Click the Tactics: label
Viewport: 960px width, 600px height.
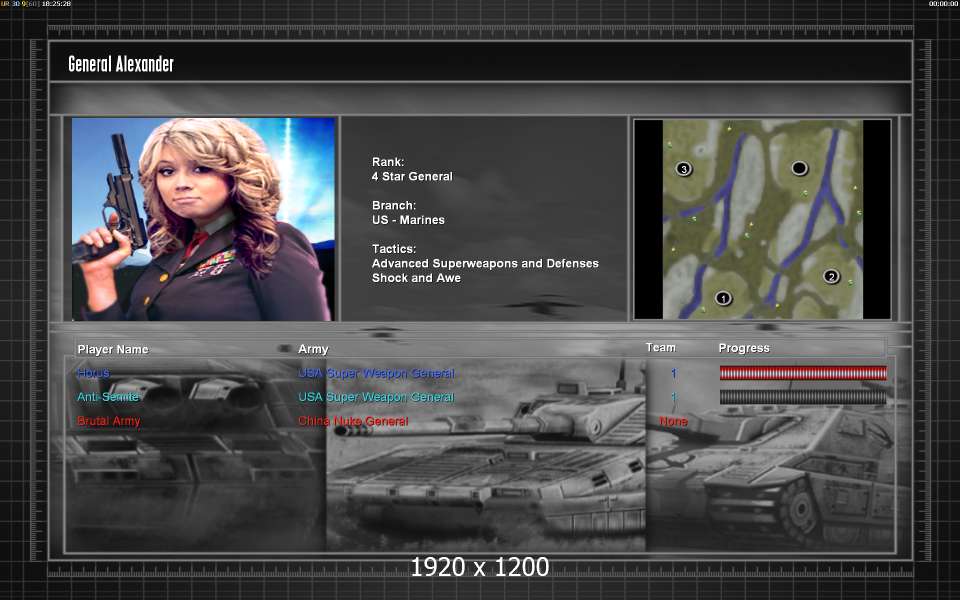click(394, 249)
